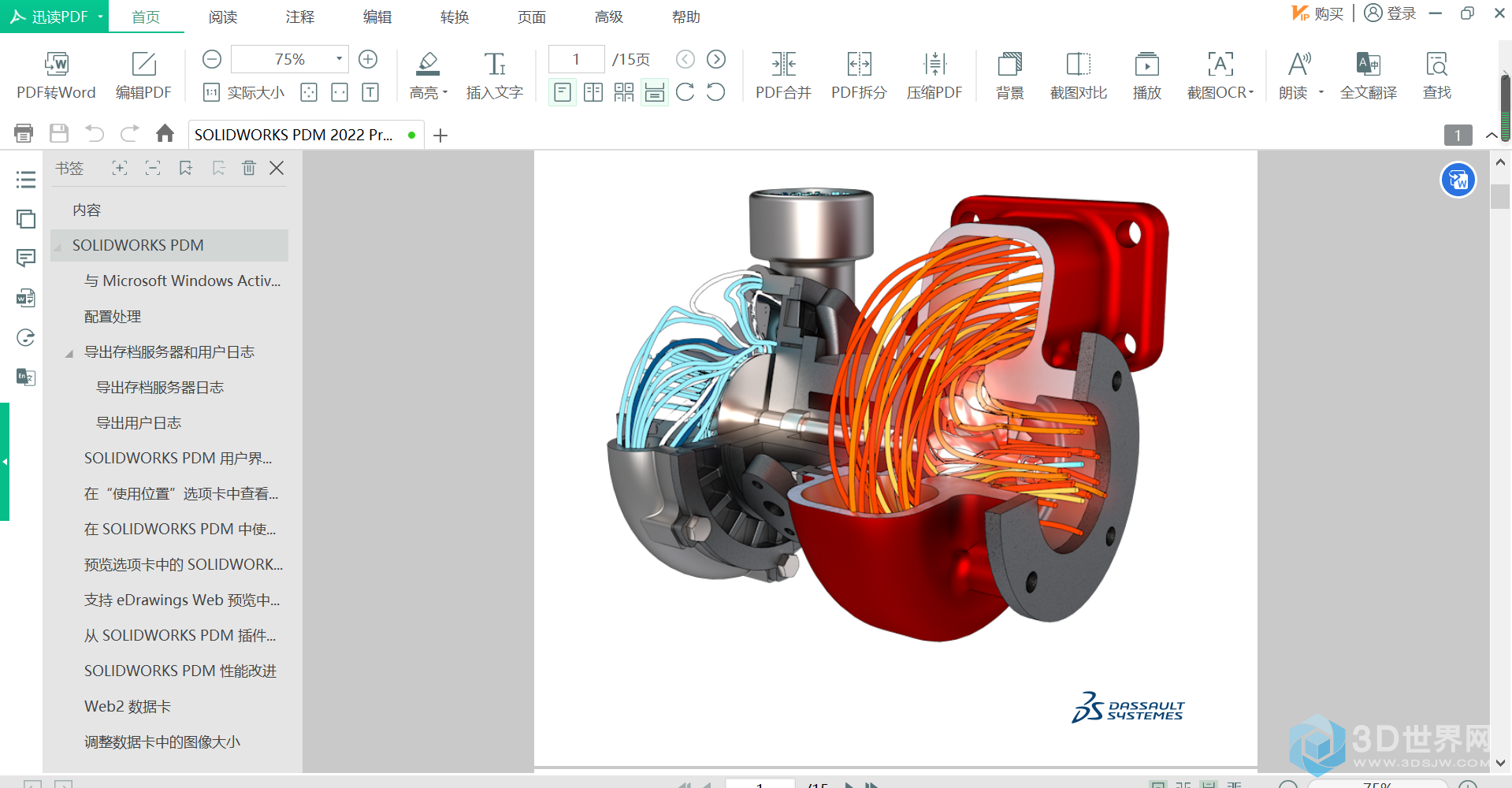Set view to 实际大小
Viewport: 1512px width, 788px height.
(x=243, y=92)
